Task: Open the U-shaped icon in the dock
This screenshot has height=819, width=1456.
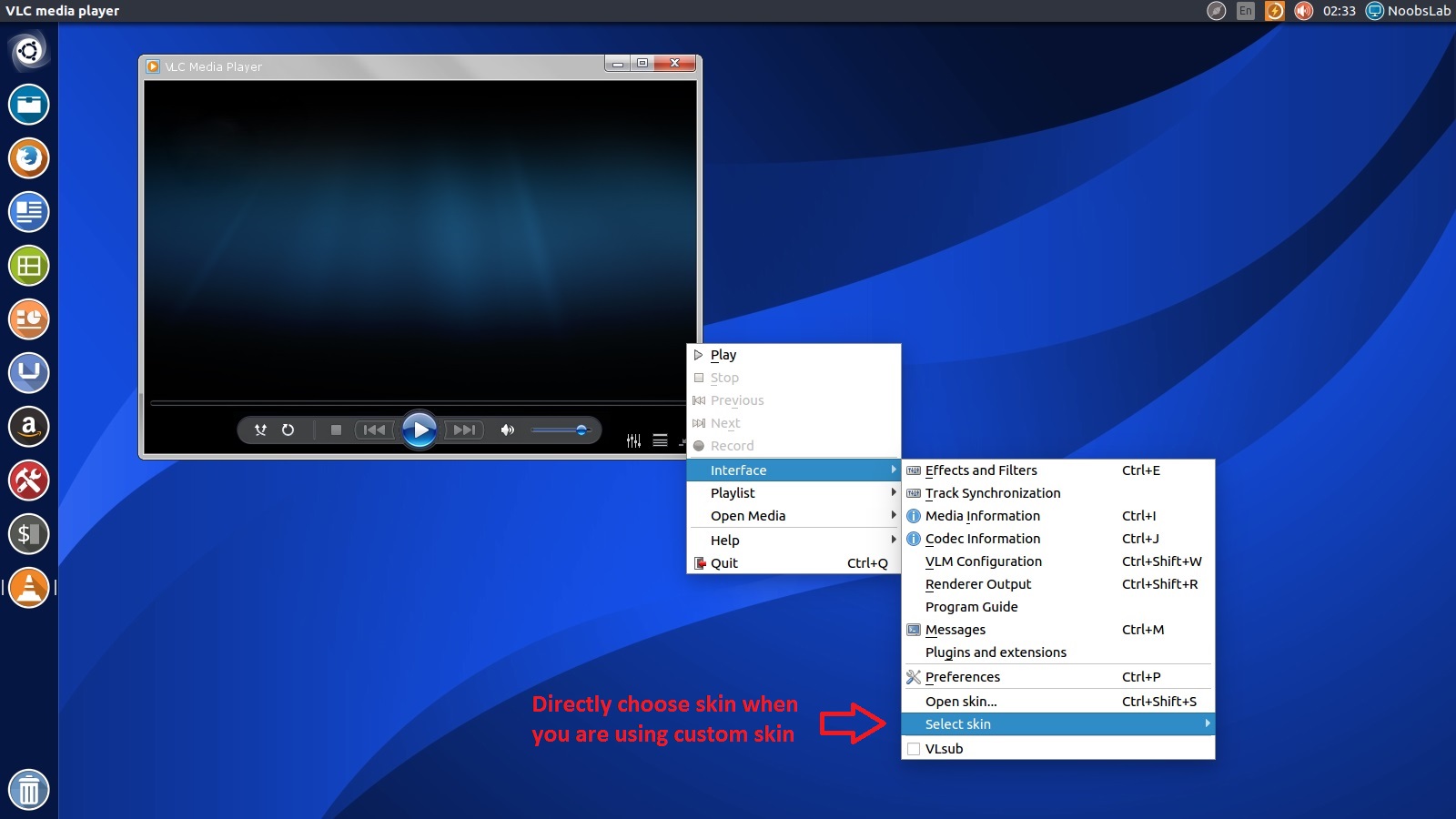Action: (x=29, y=373)
